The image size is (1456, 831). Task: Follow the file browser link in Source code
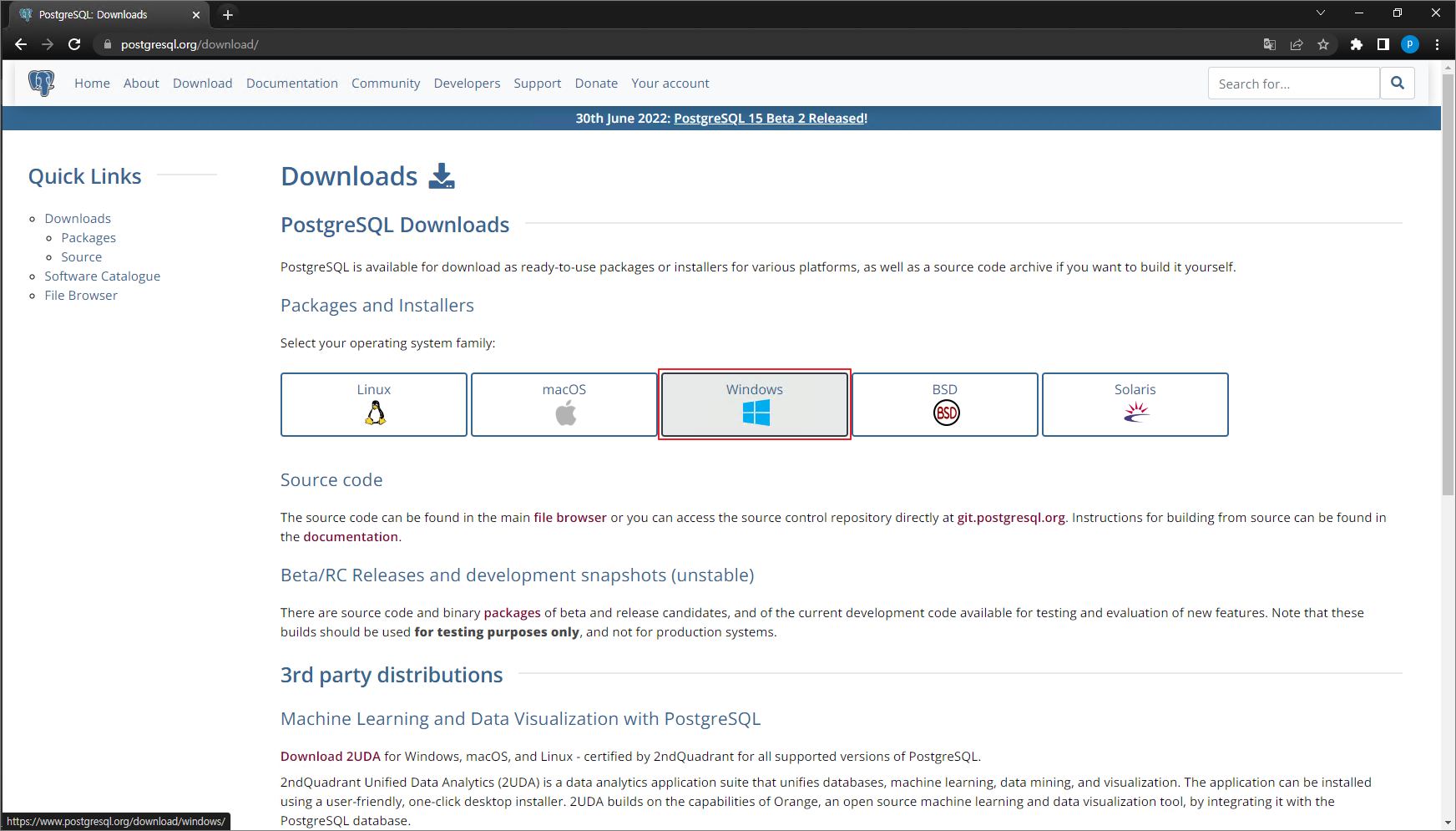(x=570, y=517)
